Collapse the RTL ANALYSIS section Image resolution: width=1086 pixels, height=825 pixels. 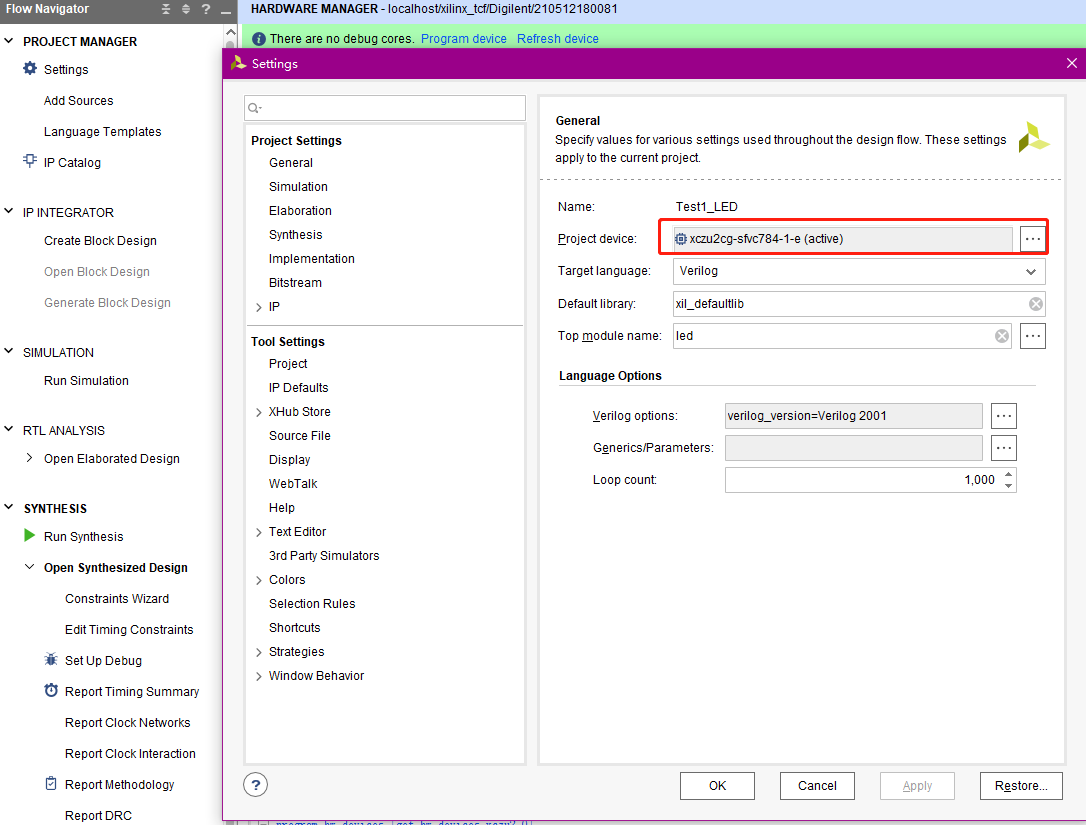(x=9, y=429)
